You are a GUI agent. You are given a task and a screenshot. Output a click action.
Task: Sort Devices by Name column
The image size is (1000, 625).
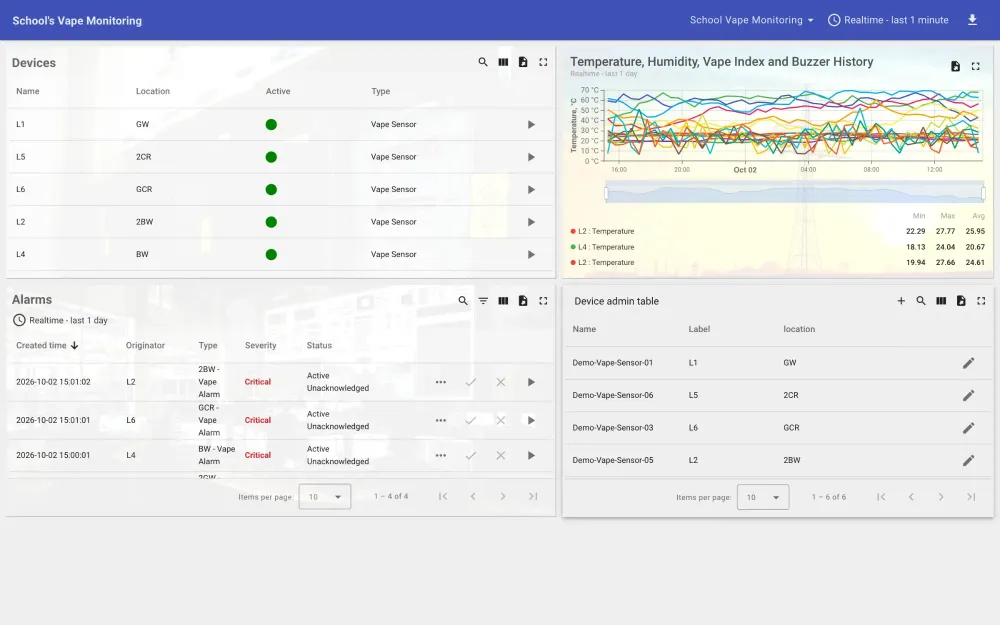coord(27,91)
